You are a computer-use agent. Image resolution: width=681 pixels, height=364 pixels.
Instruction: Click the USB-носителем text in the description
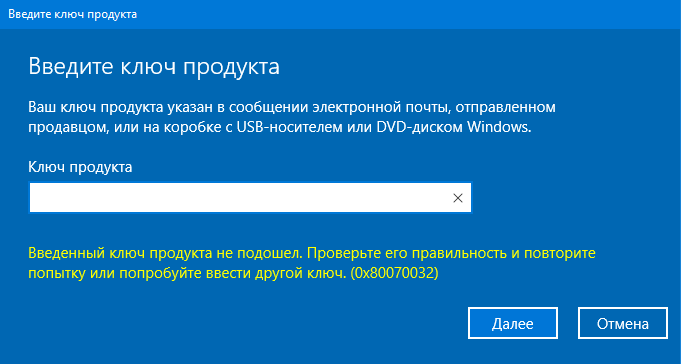pos(273,128)
